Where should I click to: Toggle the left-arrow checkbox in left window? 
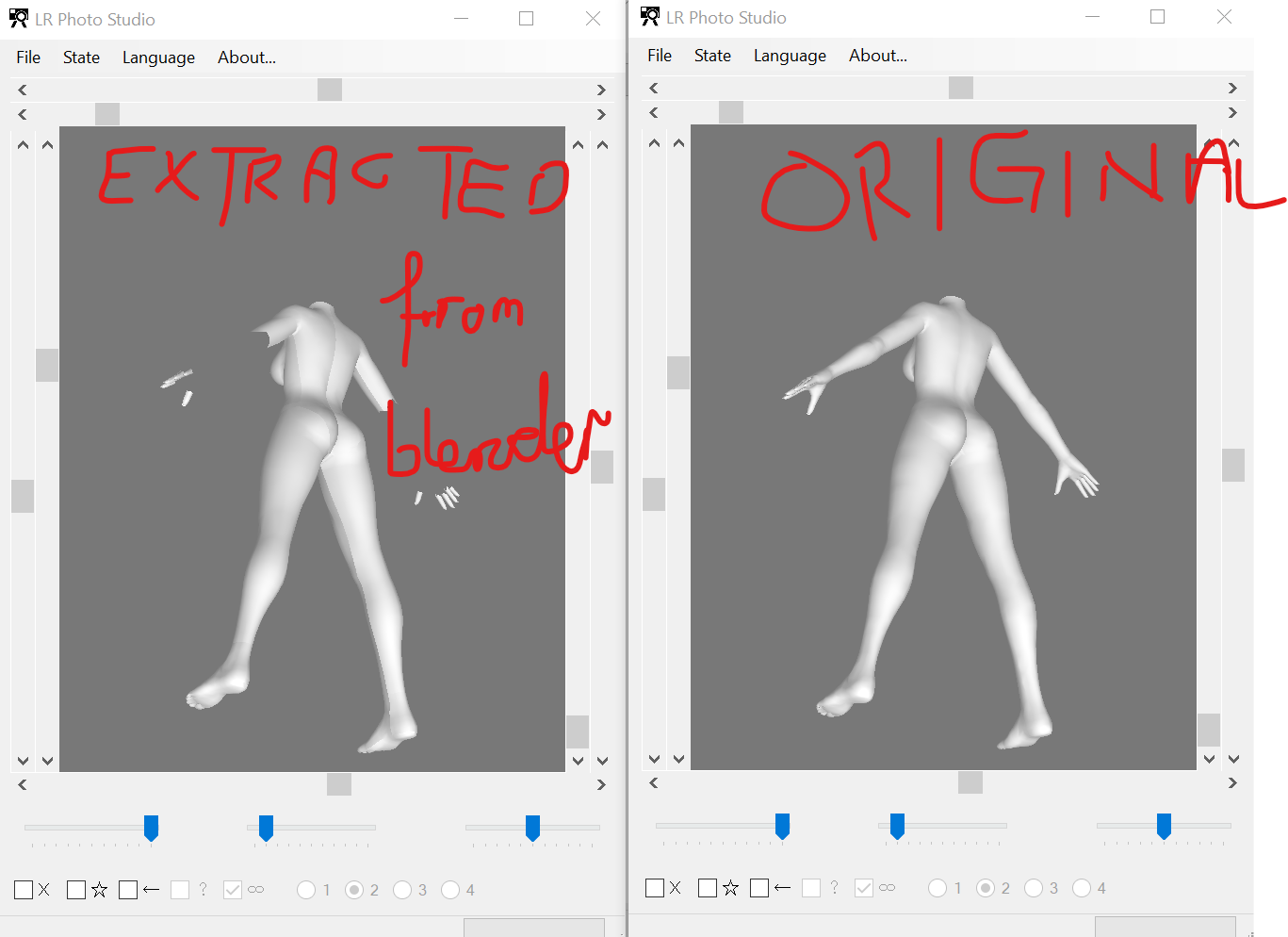(x=128, y=890)
